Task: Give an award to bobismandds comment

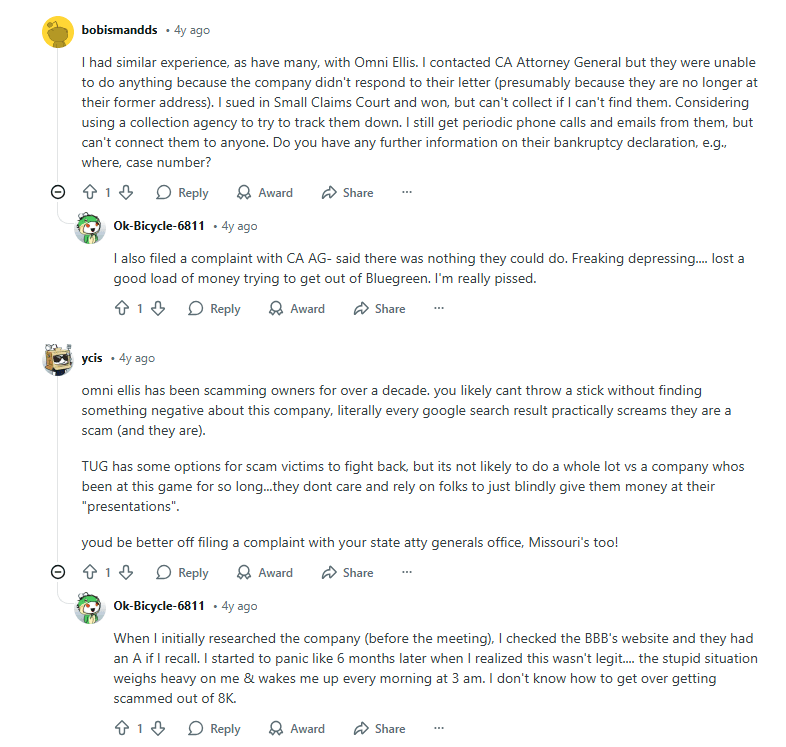Action: pos(265,193)
